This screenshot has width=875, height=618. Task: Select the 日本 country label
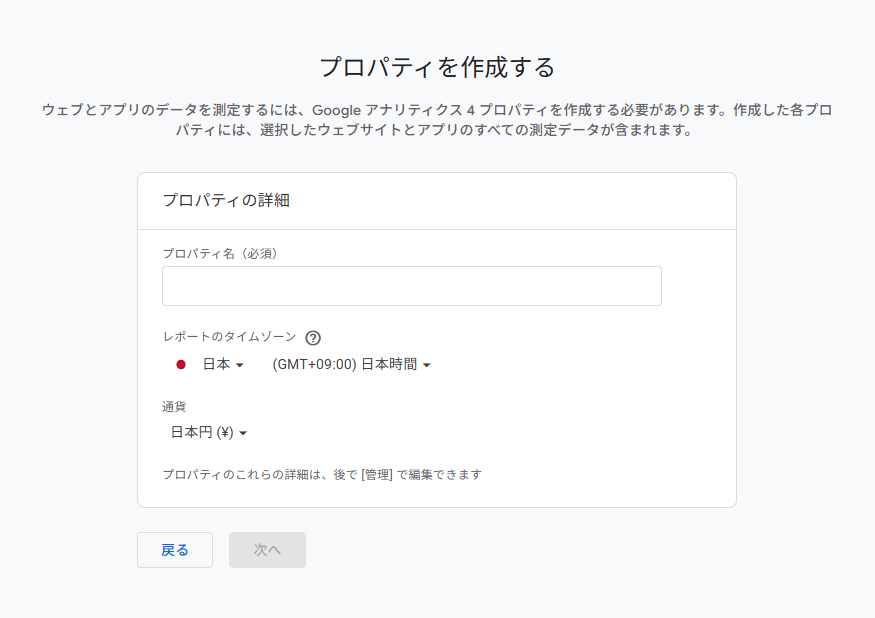[x=217, y=365]
